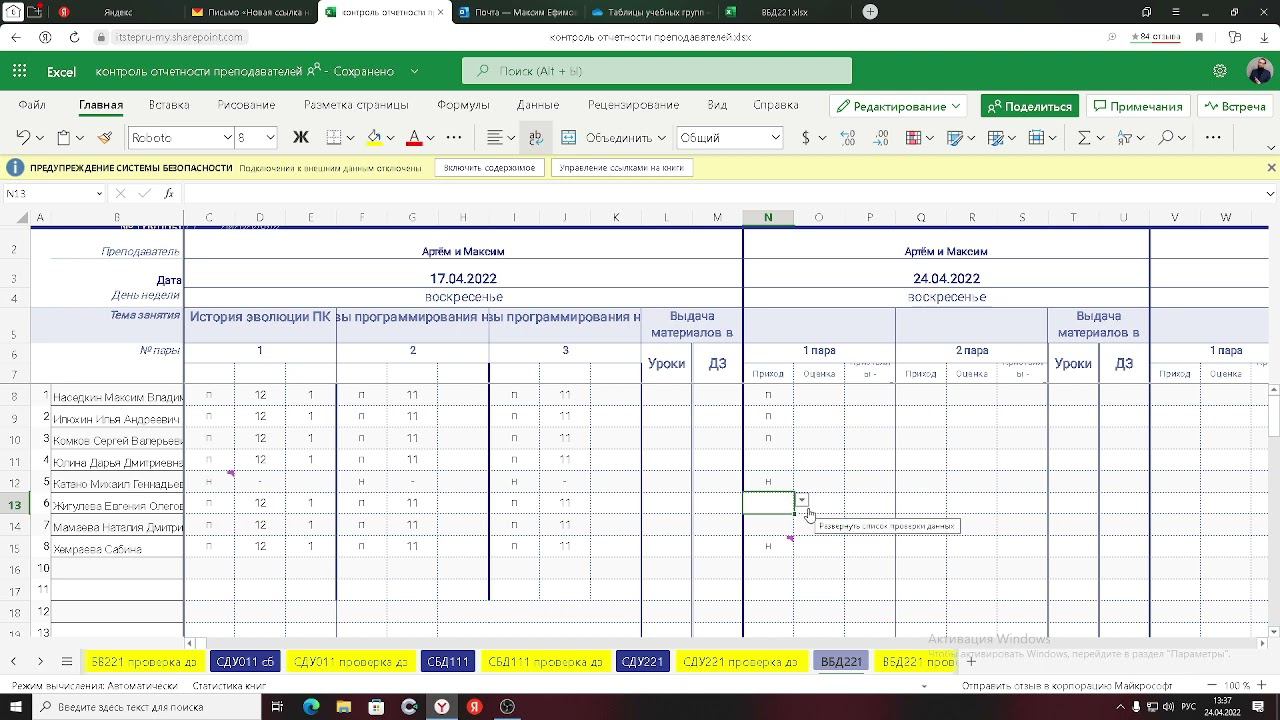Image resolution: width=1280 pixels, height=720 pixels.
Task: Open more font options ellipsis
Action: 454,138
